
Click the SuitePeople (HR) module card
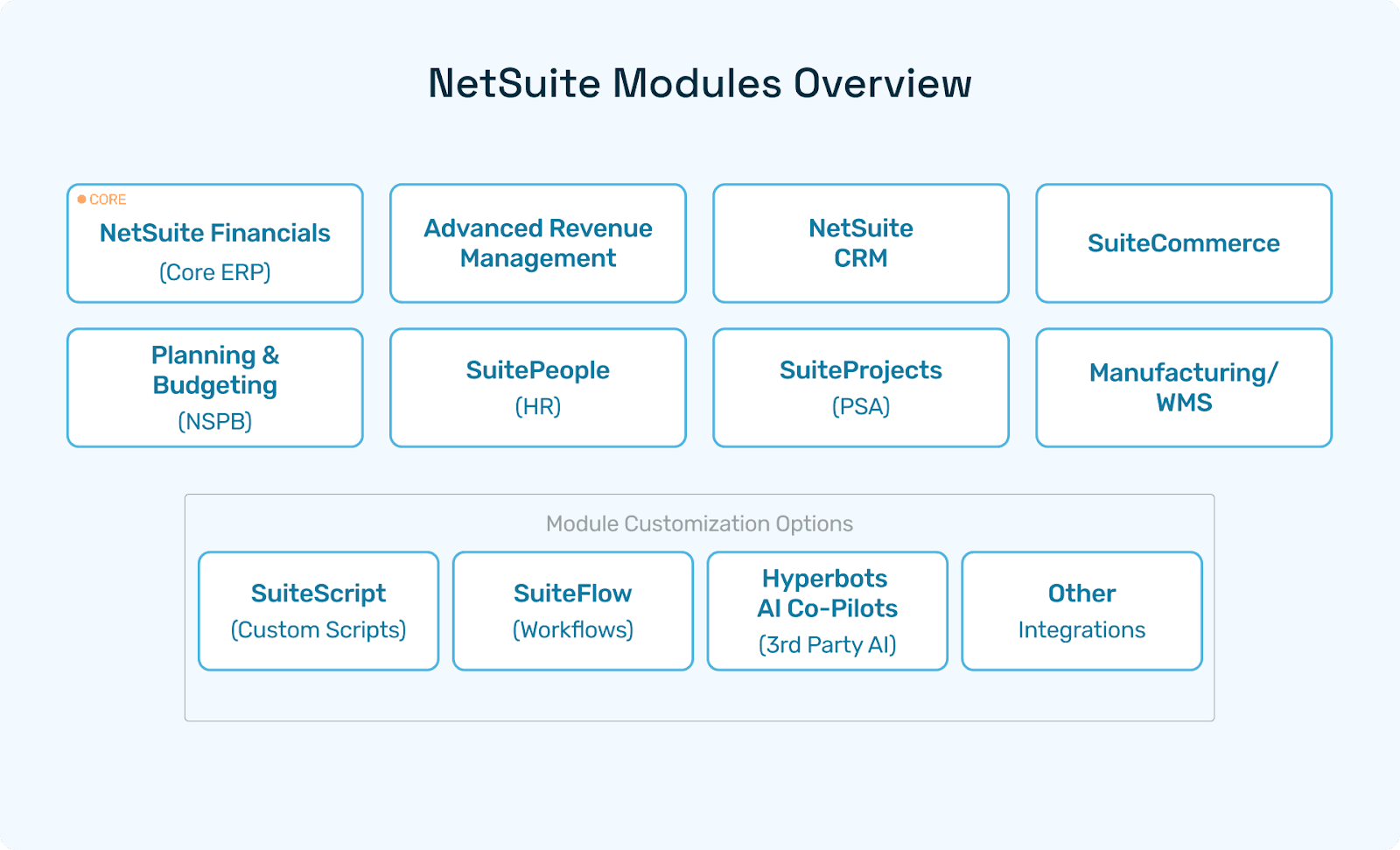click(538, 388)
